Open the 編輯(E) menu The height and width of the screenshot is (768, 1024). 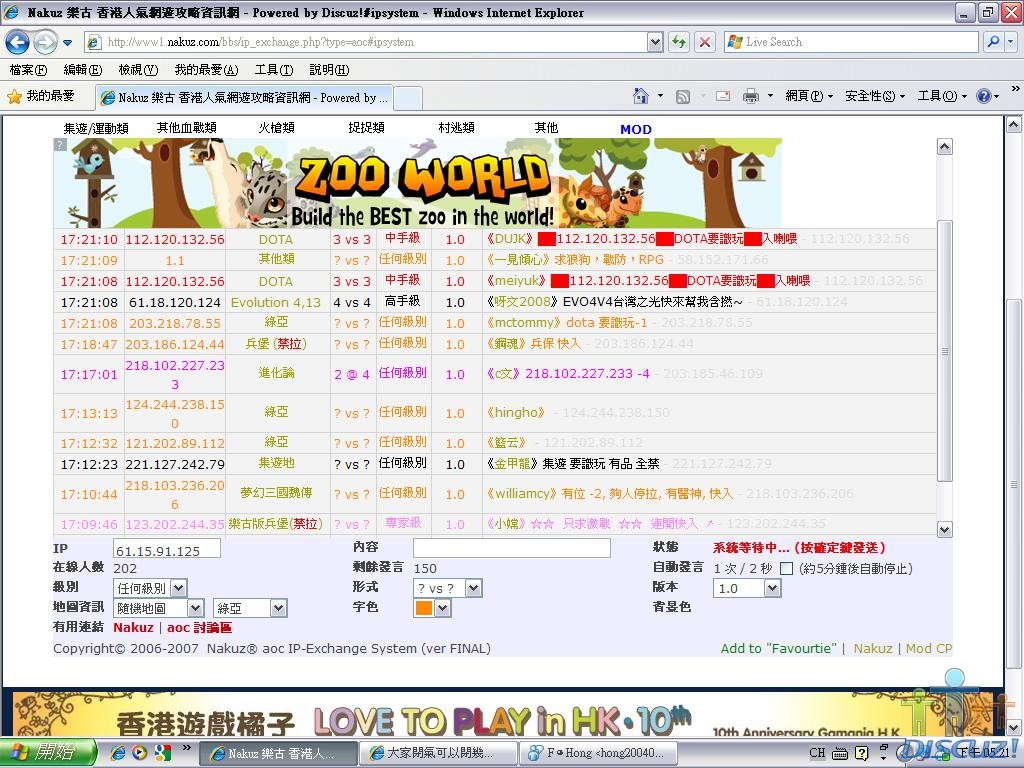coord(83,69)
